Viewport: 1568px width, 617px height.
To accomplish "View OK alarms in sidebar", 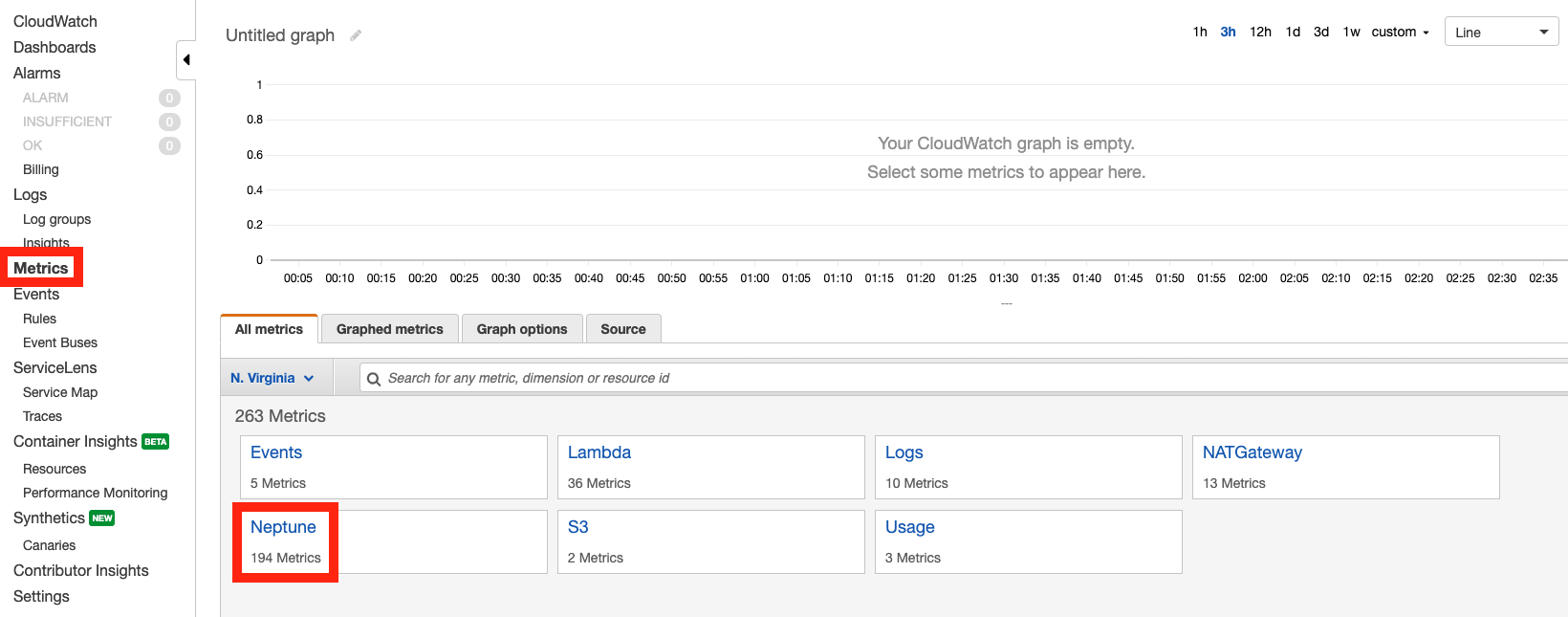I will [x=33, y=145].
